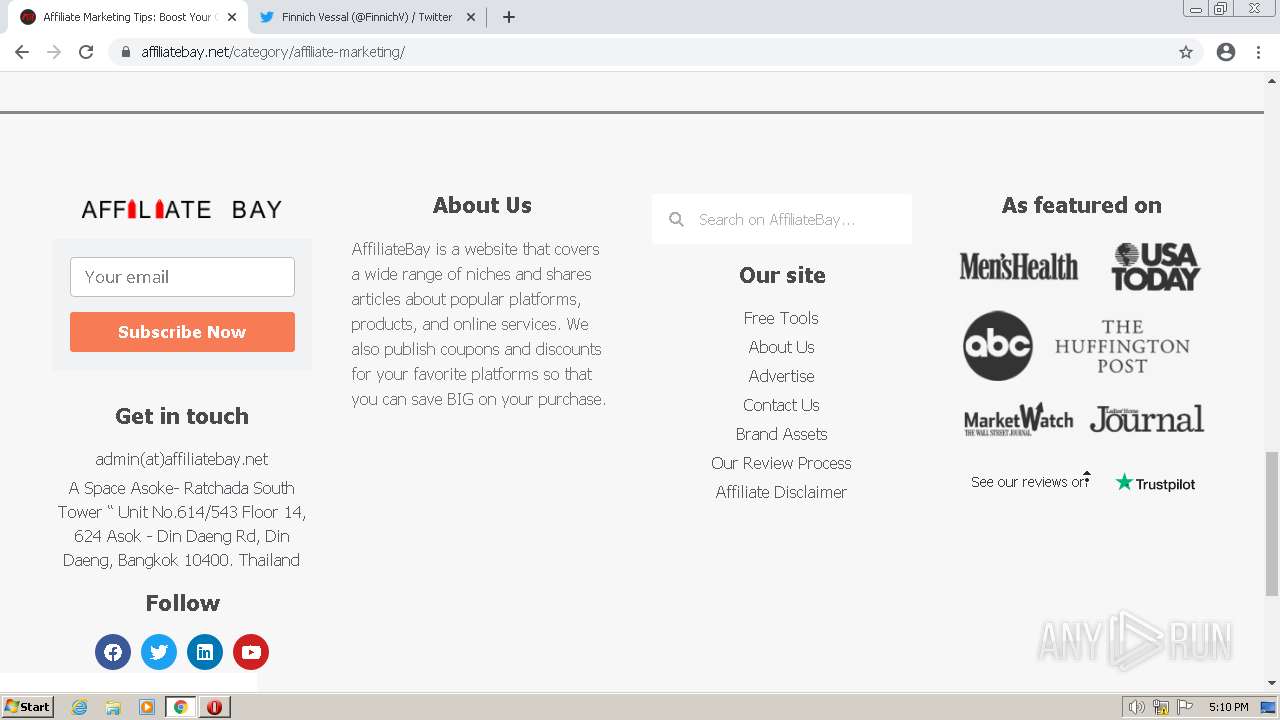Viewport: 1280px width, 720px height.
Task: Open AffiliateBay Twitter profile icon
Action: coord(159,652)
